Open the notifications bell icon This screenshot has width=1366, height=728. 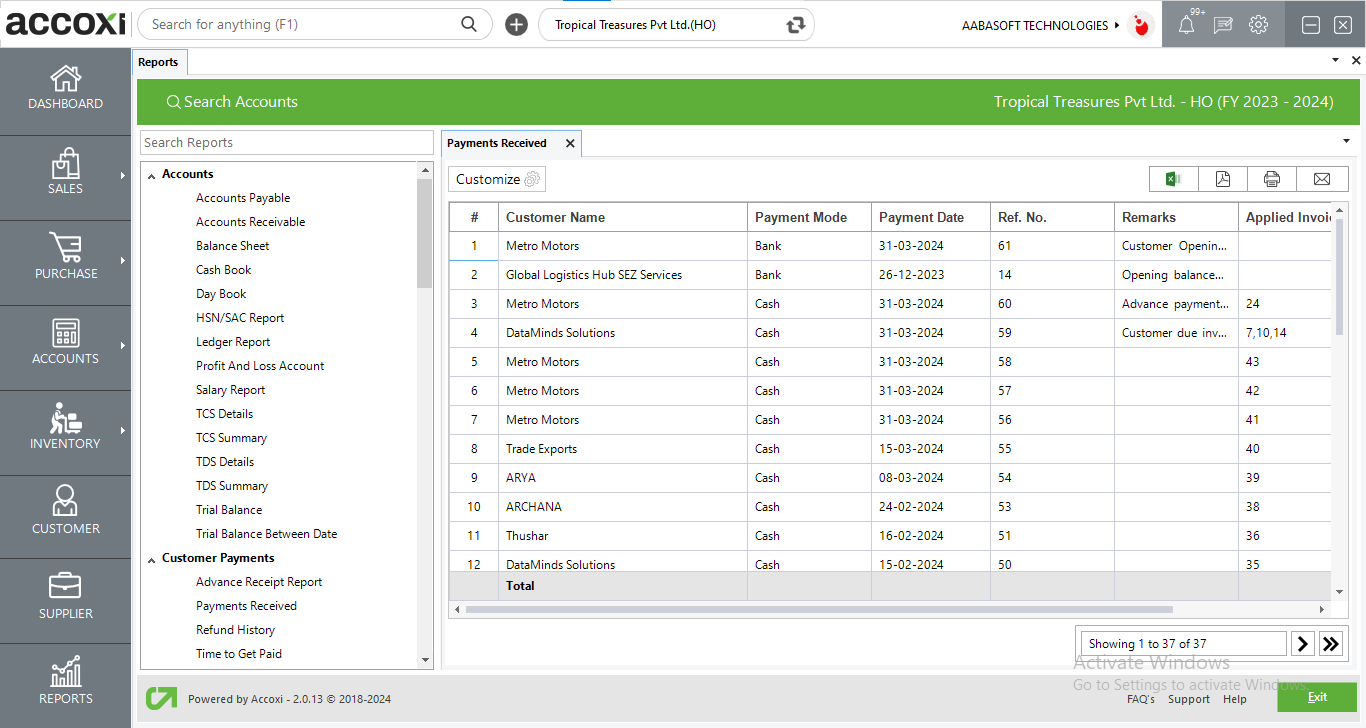[1186, 25]
